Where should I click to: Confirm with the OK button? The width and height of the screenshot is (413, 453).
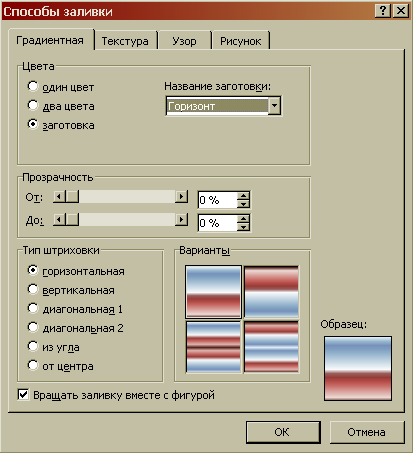point(283,432)
